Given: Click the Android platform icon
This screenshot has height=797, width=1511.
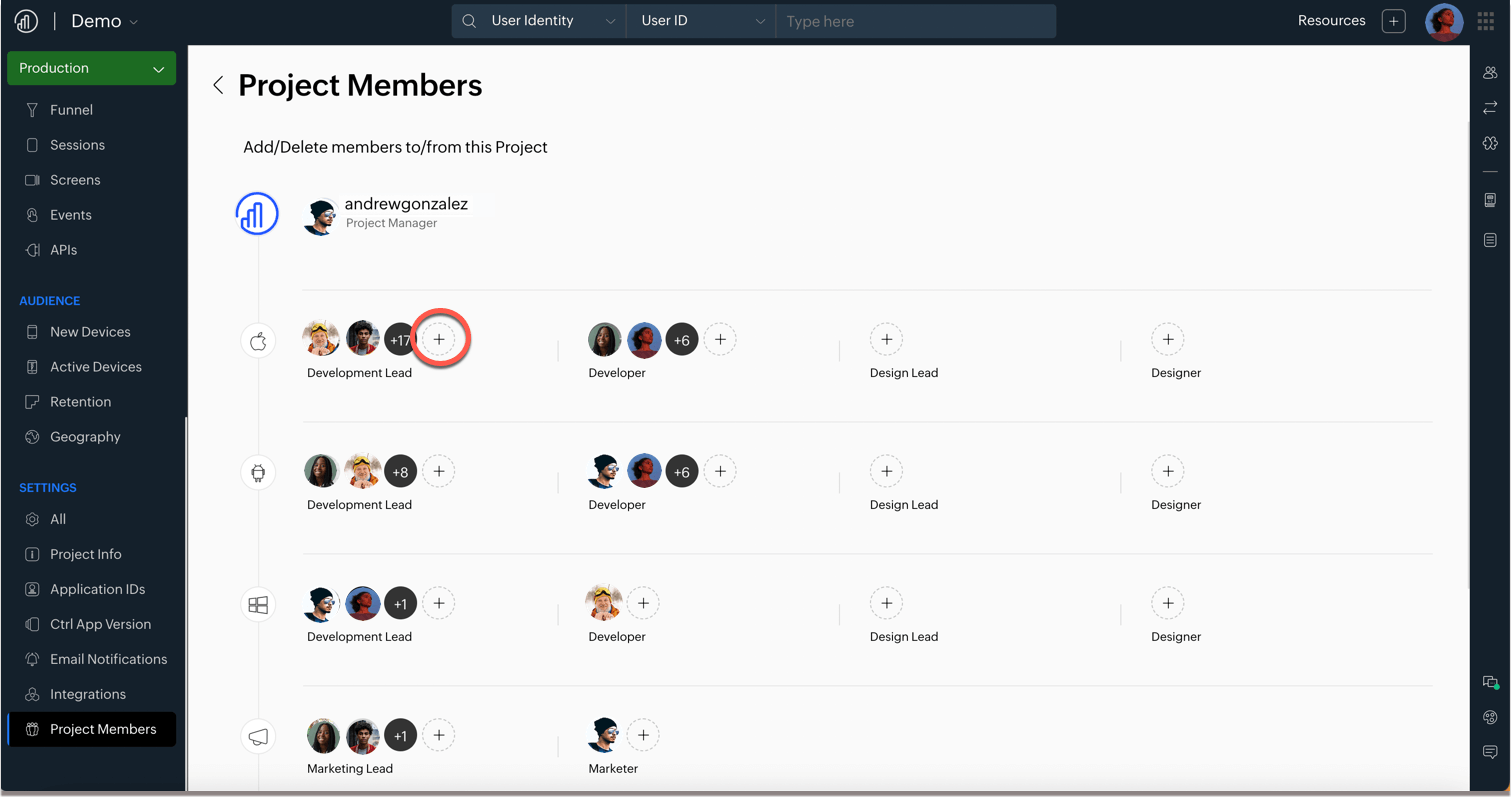Looking at the screenshot, I should (258, 473).
